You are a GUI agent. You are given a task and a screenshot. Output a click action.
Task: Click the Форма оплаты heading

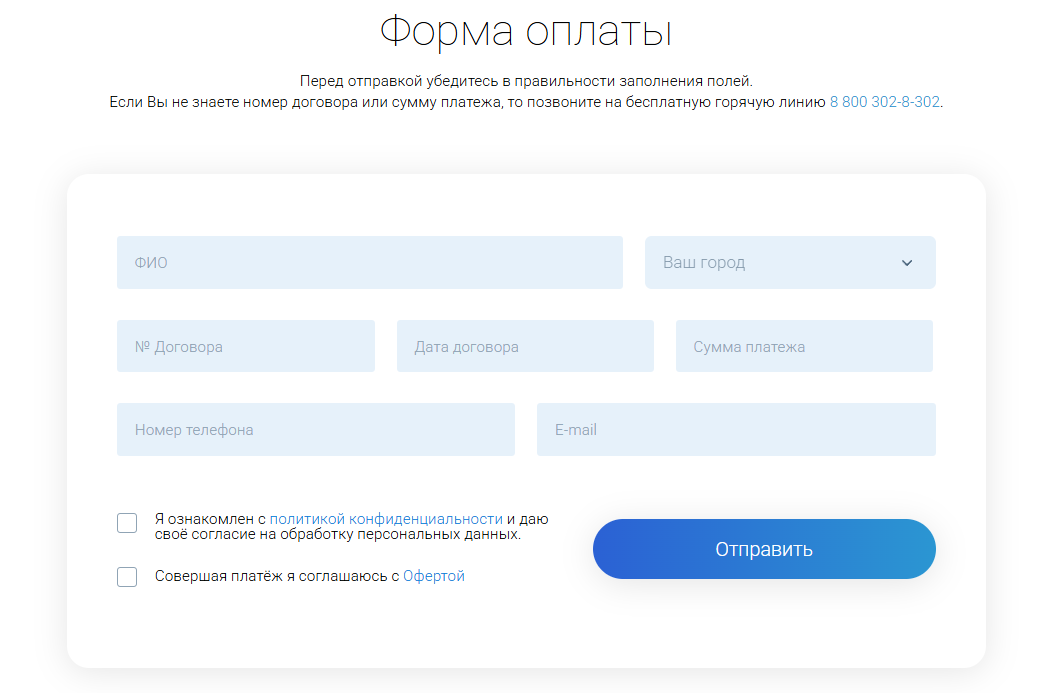526,31
